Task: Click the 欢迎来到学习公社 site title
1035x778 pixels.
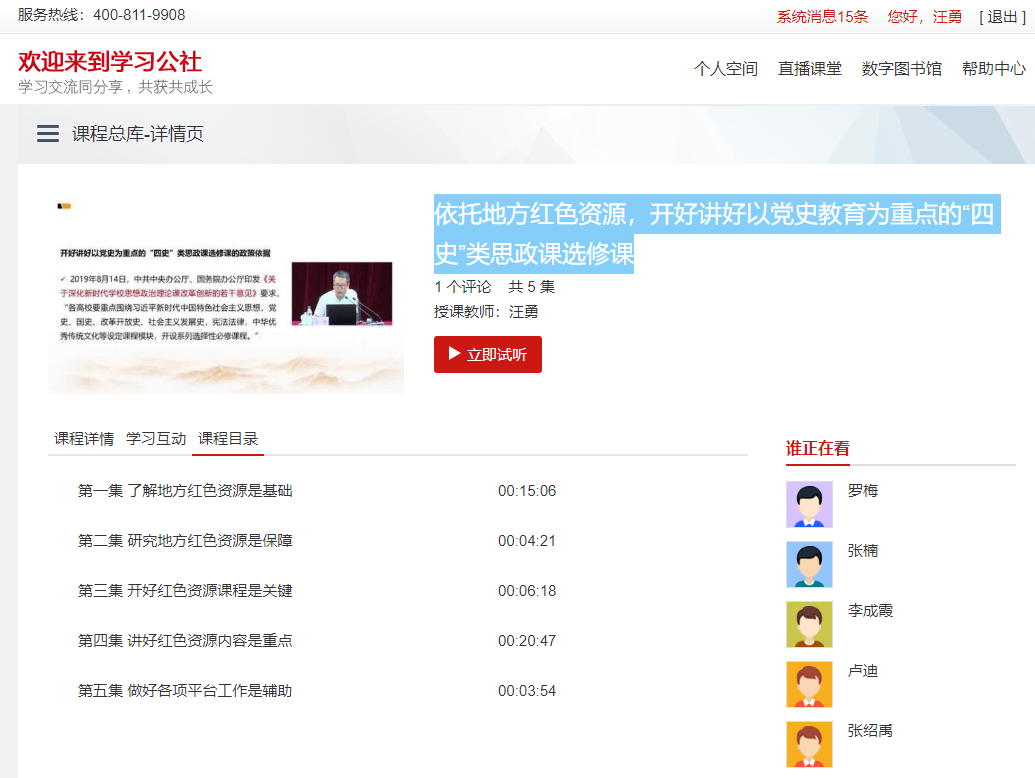Action: (110, 62)
